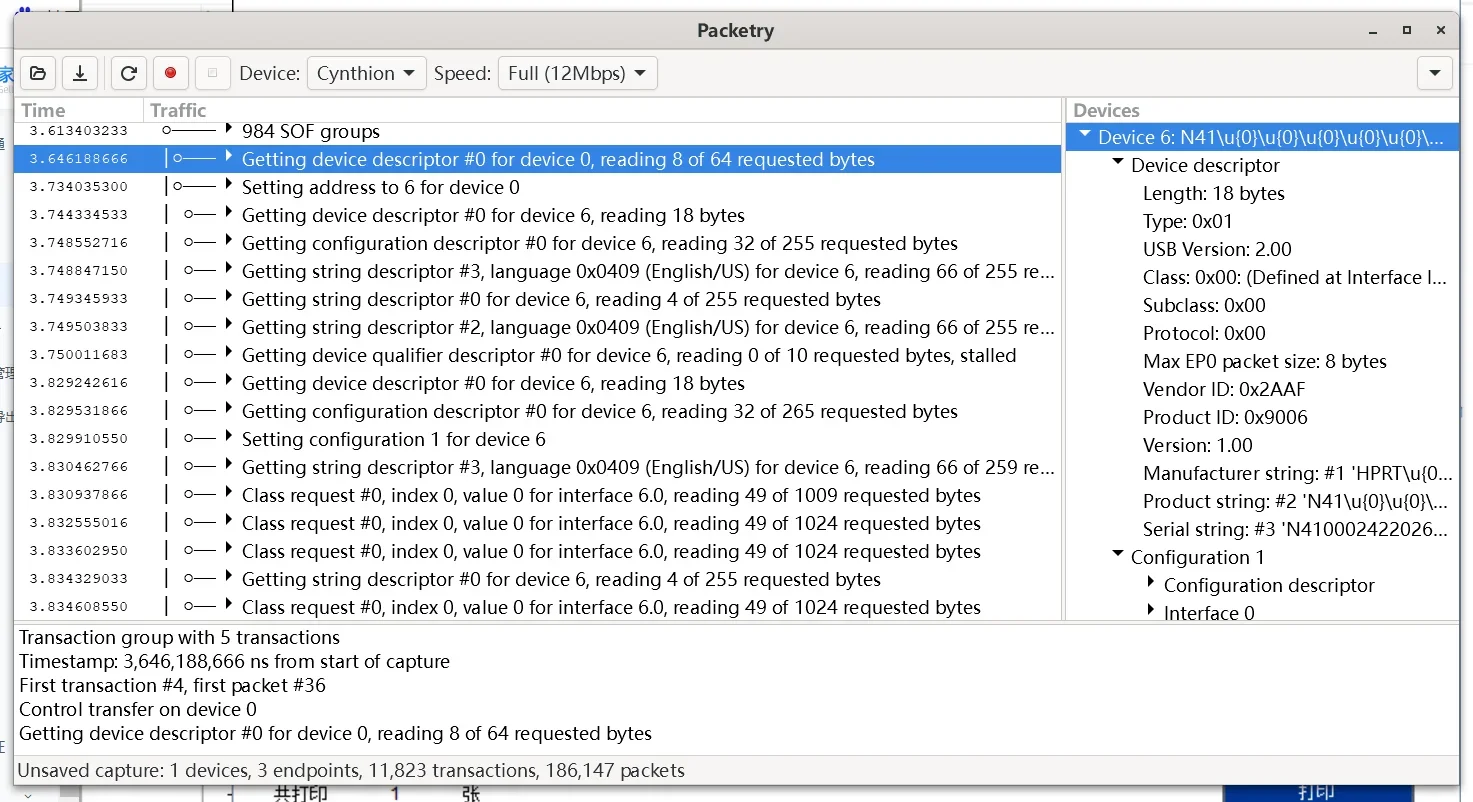Open the menu dropdown at toolbar far right
Image resolution: width=1473 pixels, height=802 pixels.
(x=1434, y=73)
